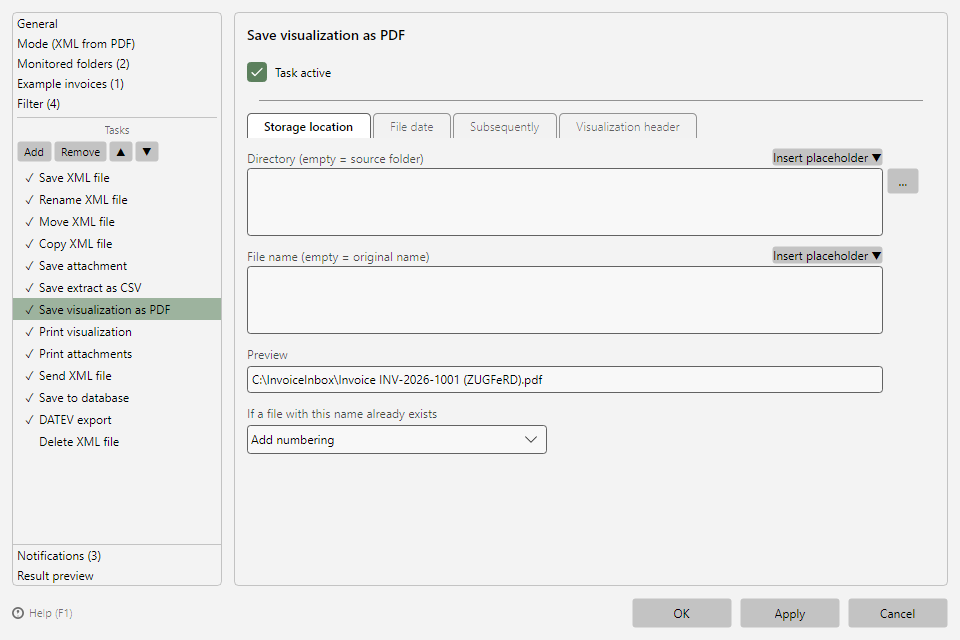Select Save visualization as PDF task
960x640 pixels.
point(117,309)
